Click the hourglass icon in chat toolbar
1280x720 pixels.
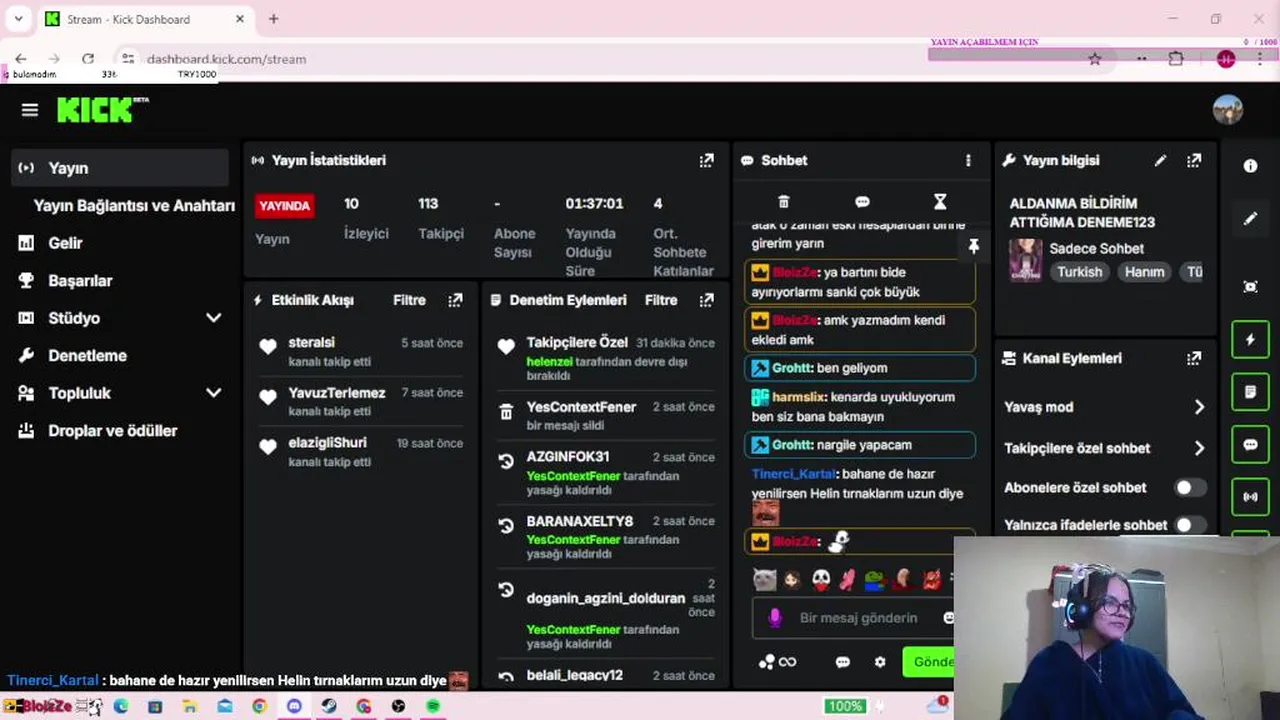940,202
